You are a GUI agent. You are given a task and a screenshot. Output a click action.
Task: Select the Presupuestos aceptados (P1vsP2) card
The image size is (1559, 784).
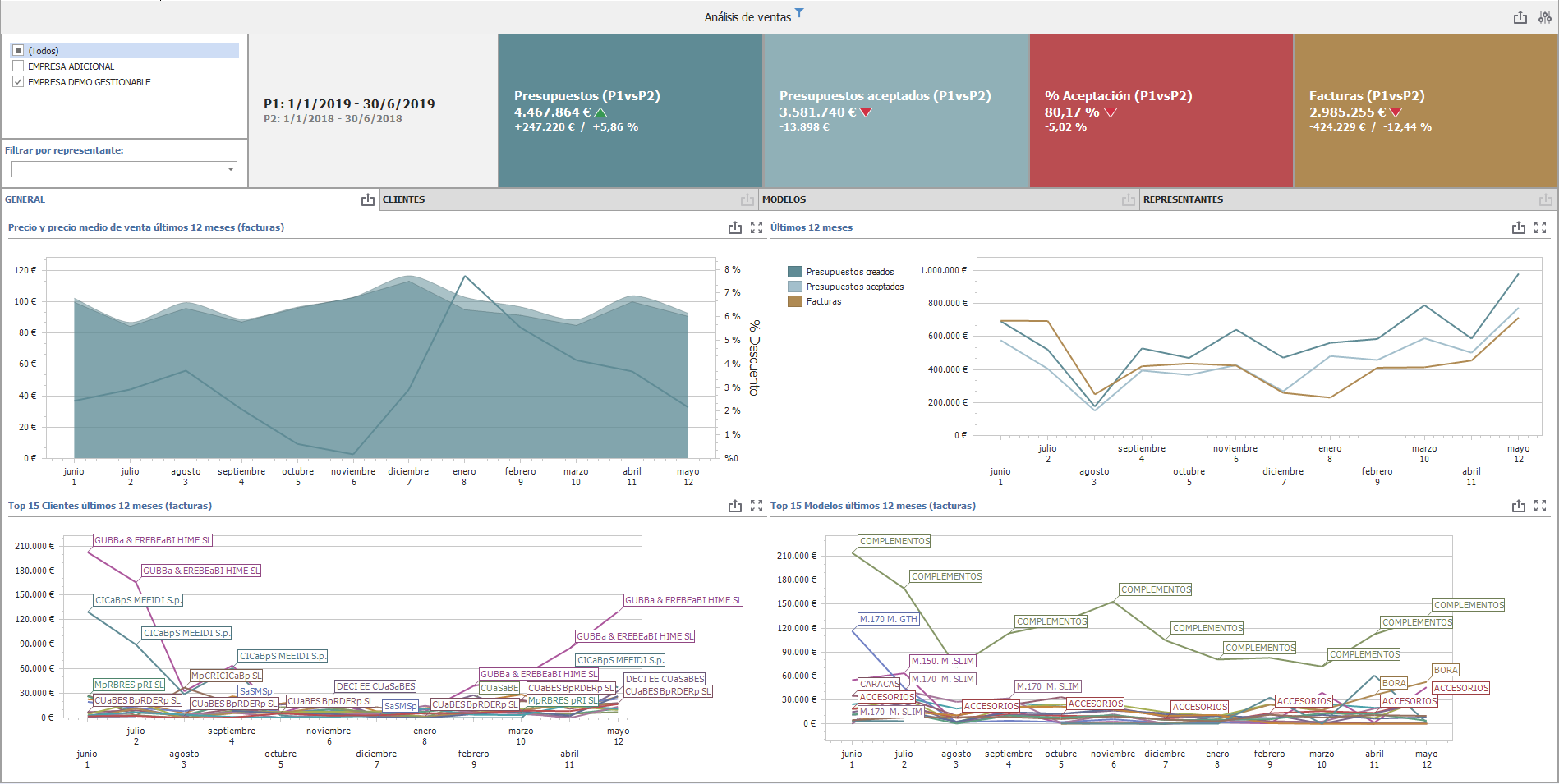tap(896, 111)
